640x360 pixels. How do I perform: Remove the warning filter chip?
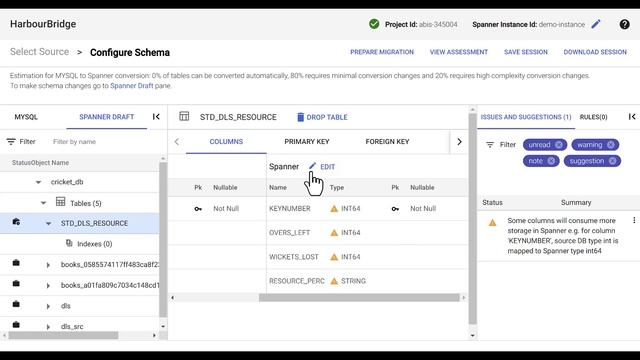[610, 144]
